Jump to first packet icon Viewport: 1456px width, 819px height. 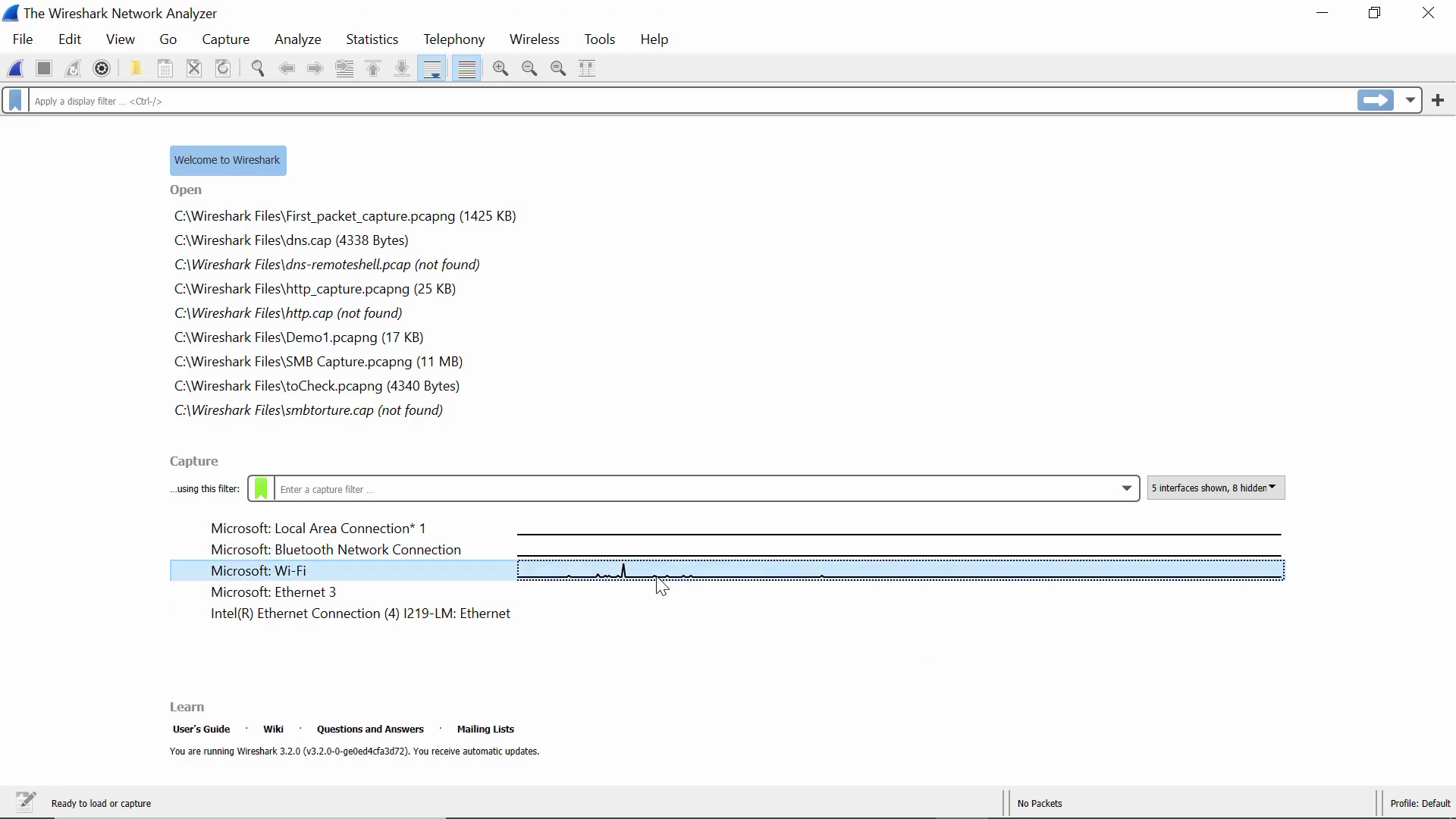point(373,68)
